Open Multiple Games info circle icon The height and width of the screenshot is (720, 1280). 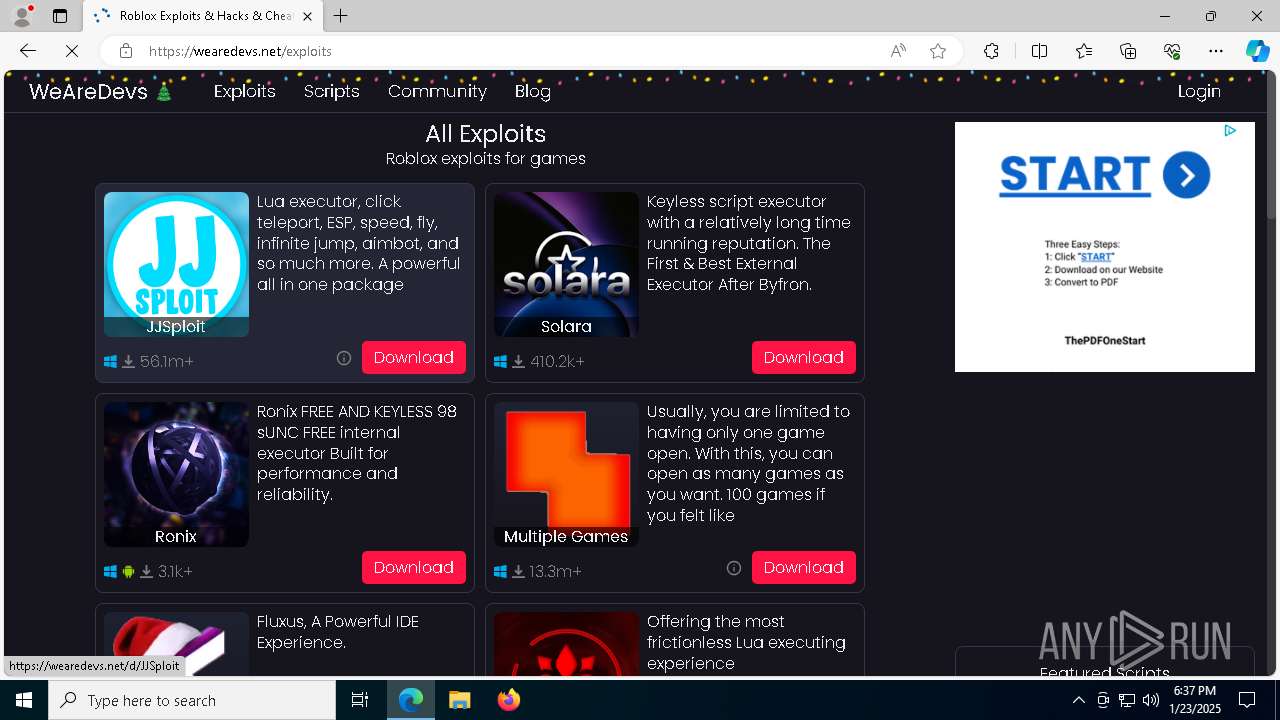point(734,568)
